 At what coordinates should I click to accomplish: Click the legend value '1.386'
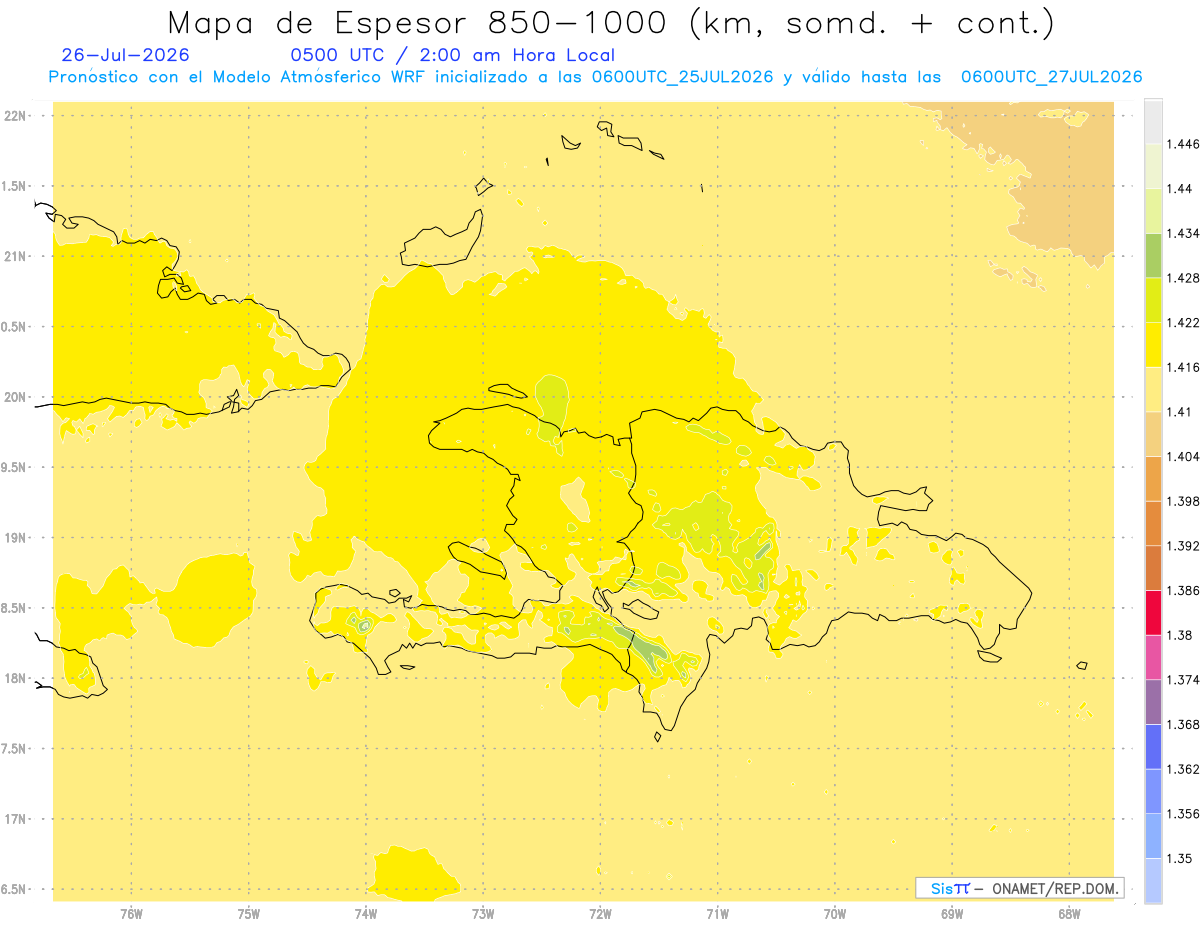click(1183, 590)
